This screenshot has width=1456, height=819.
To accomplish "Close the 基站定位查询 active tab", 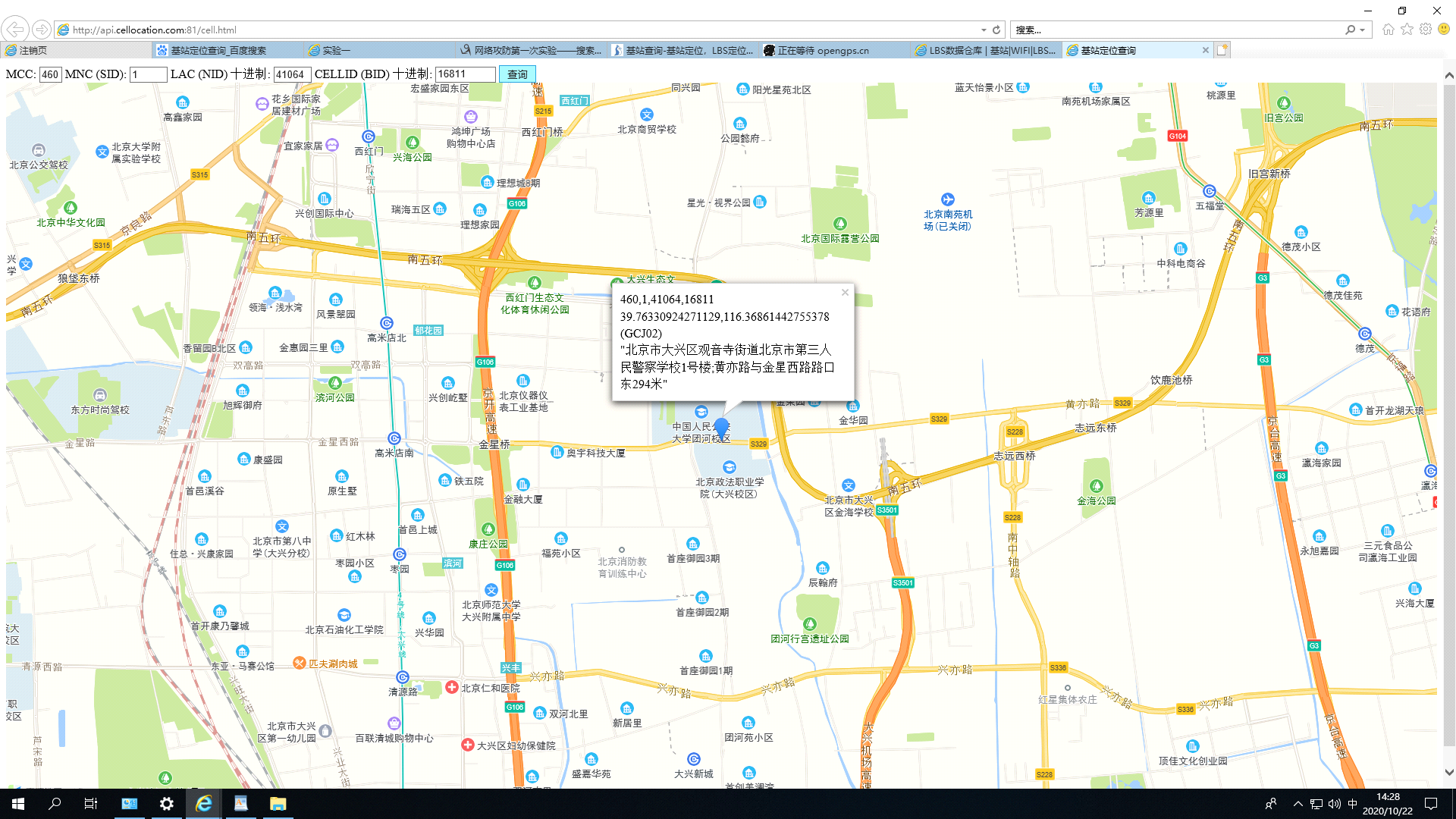I will [1206, 50].
